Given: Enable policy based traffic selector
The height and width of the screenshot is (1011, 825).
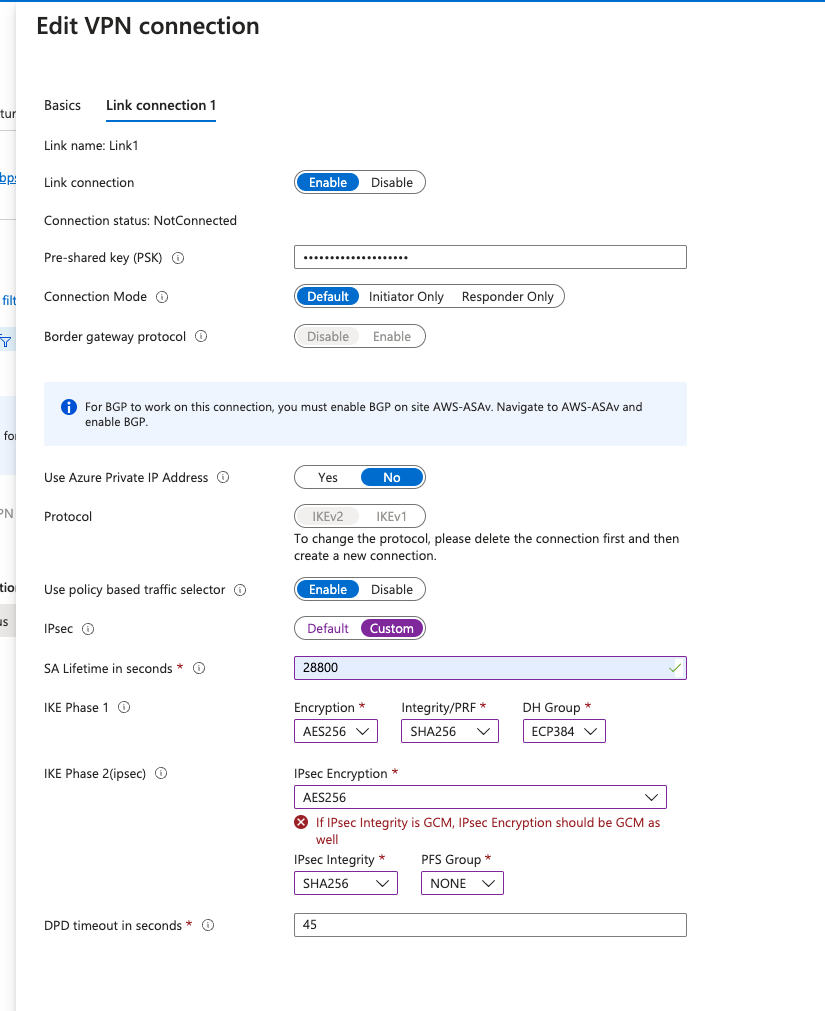Looking at the screenshot, I should point(327,589).
